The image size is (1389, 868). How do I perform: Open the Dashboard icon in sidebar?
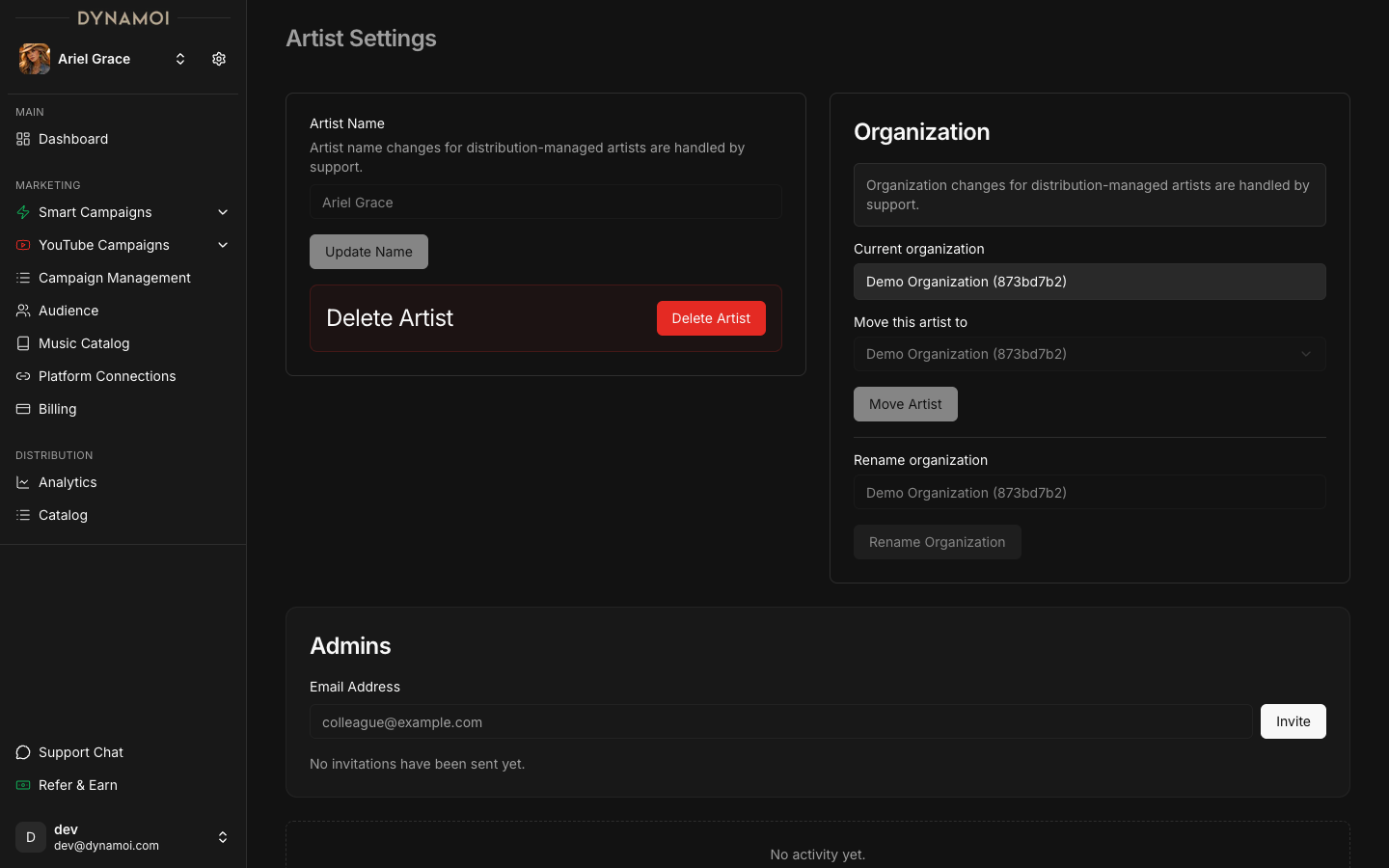(22, 139)
